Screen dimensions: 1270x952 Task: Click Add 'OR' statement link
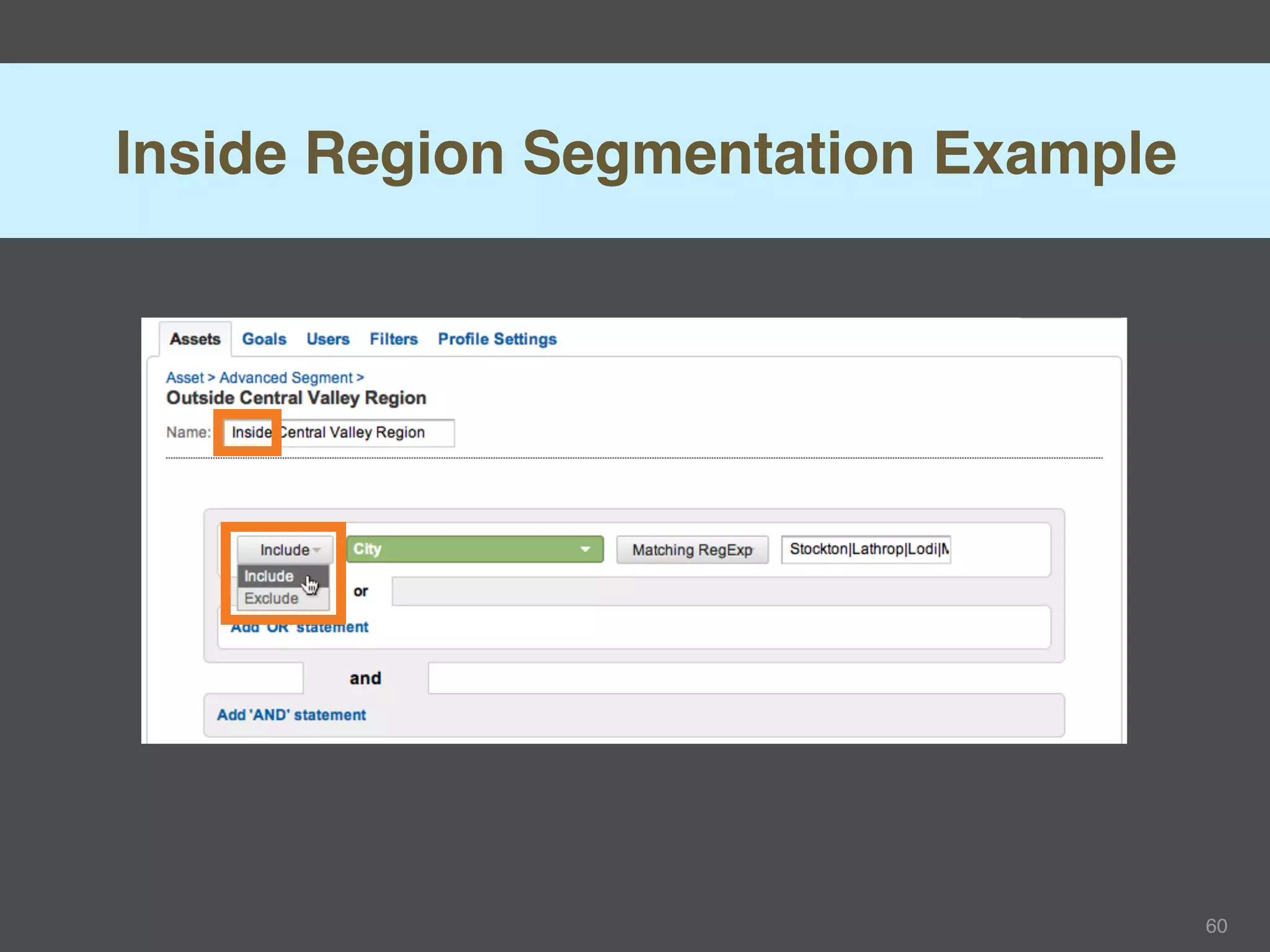[300, 627]
